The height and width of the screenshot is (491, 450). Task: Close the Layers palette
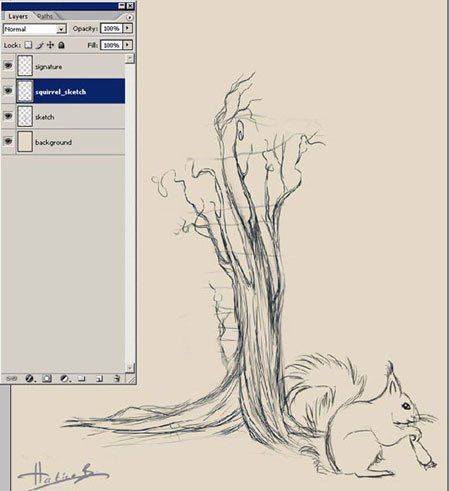pos(130,6)
